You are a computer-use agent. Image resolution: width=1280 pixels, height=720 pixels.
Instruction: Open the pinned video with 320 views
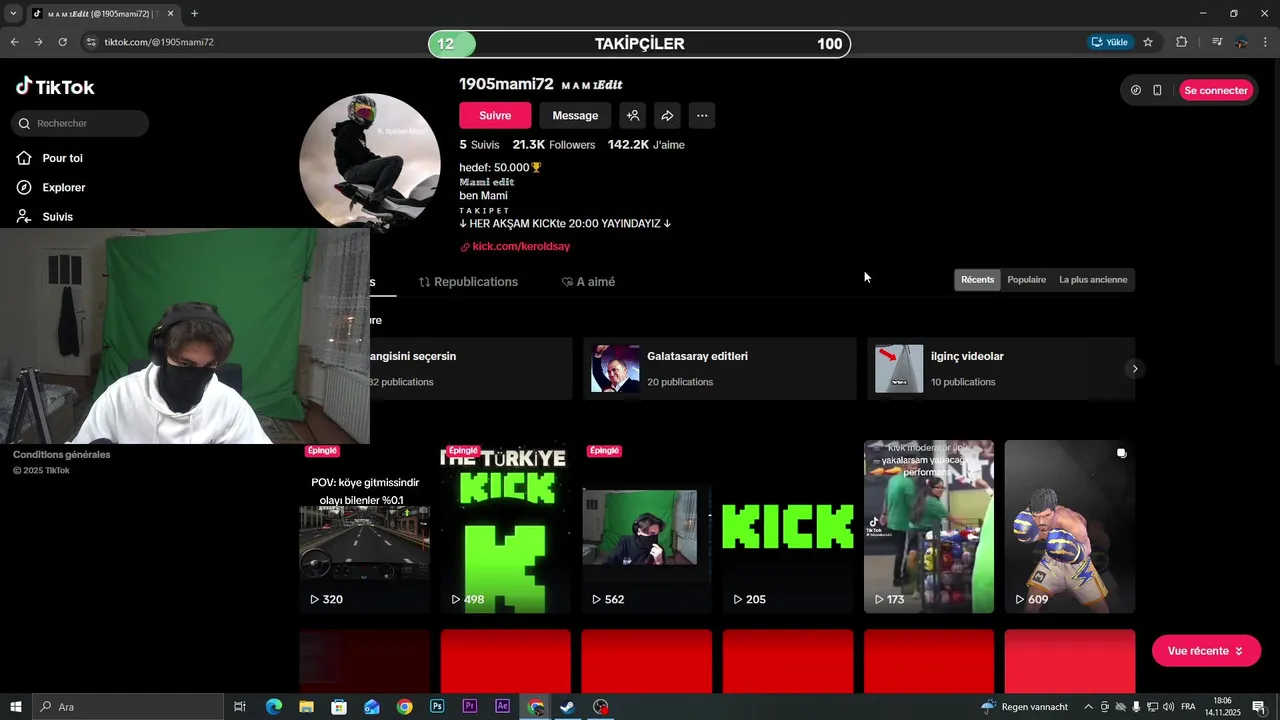click(365, 526)
